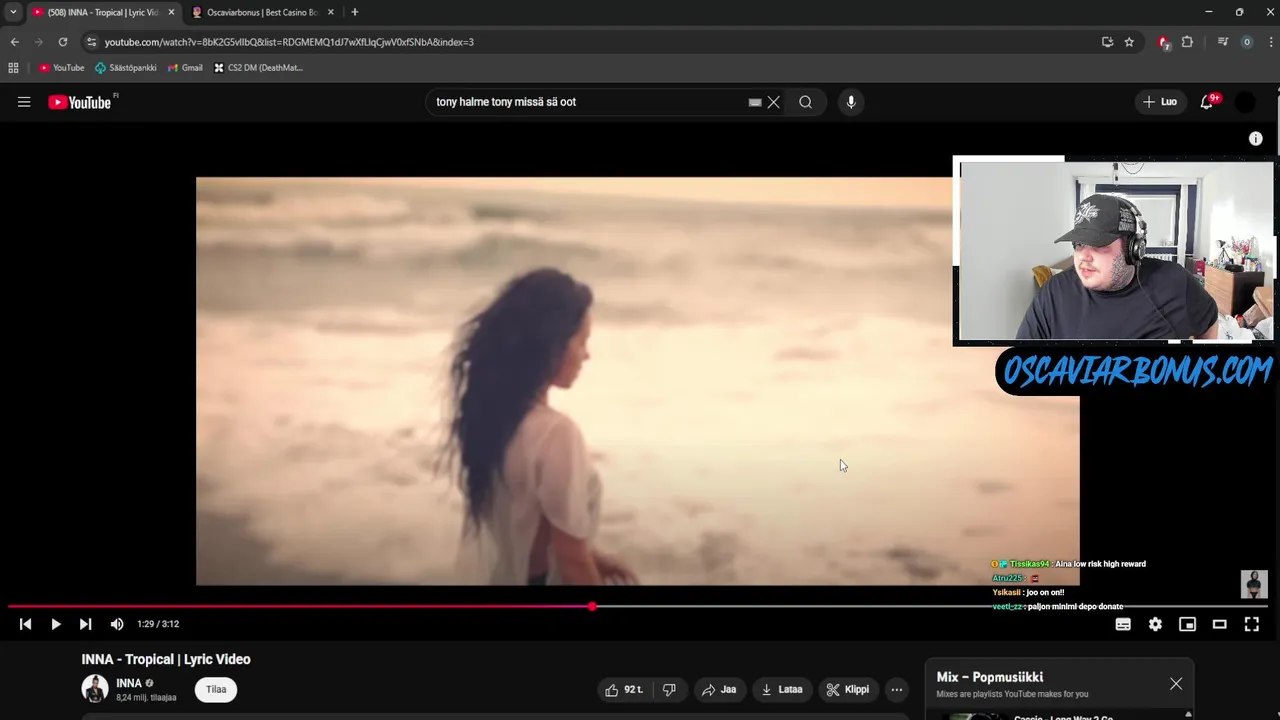Open more actions three-dot menu
The image size is (1280, 720).
(897, 689)
